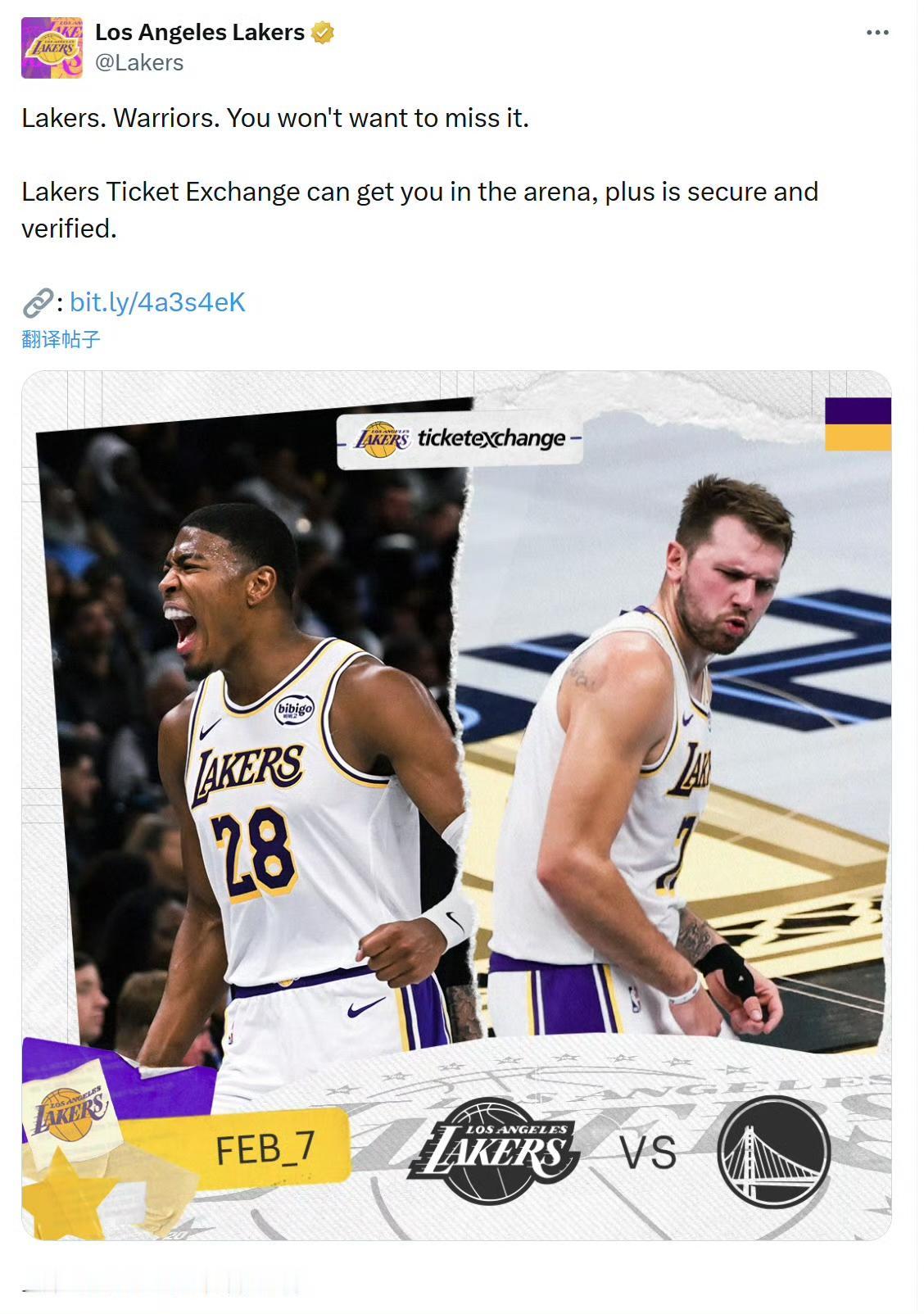
Task: Click the FEB_7 yellow date label
Action: click(x=265, y=1148)
